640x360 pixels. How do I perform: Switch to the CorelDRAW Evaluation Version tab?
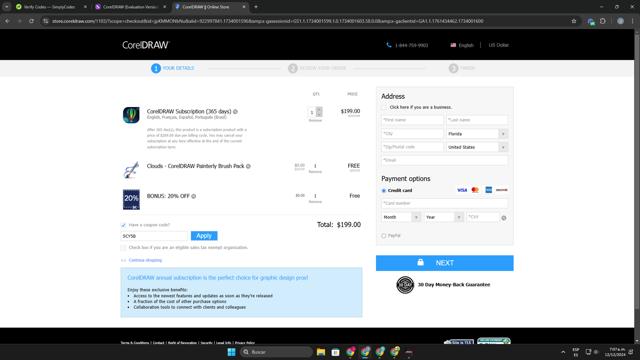(131, 7)
